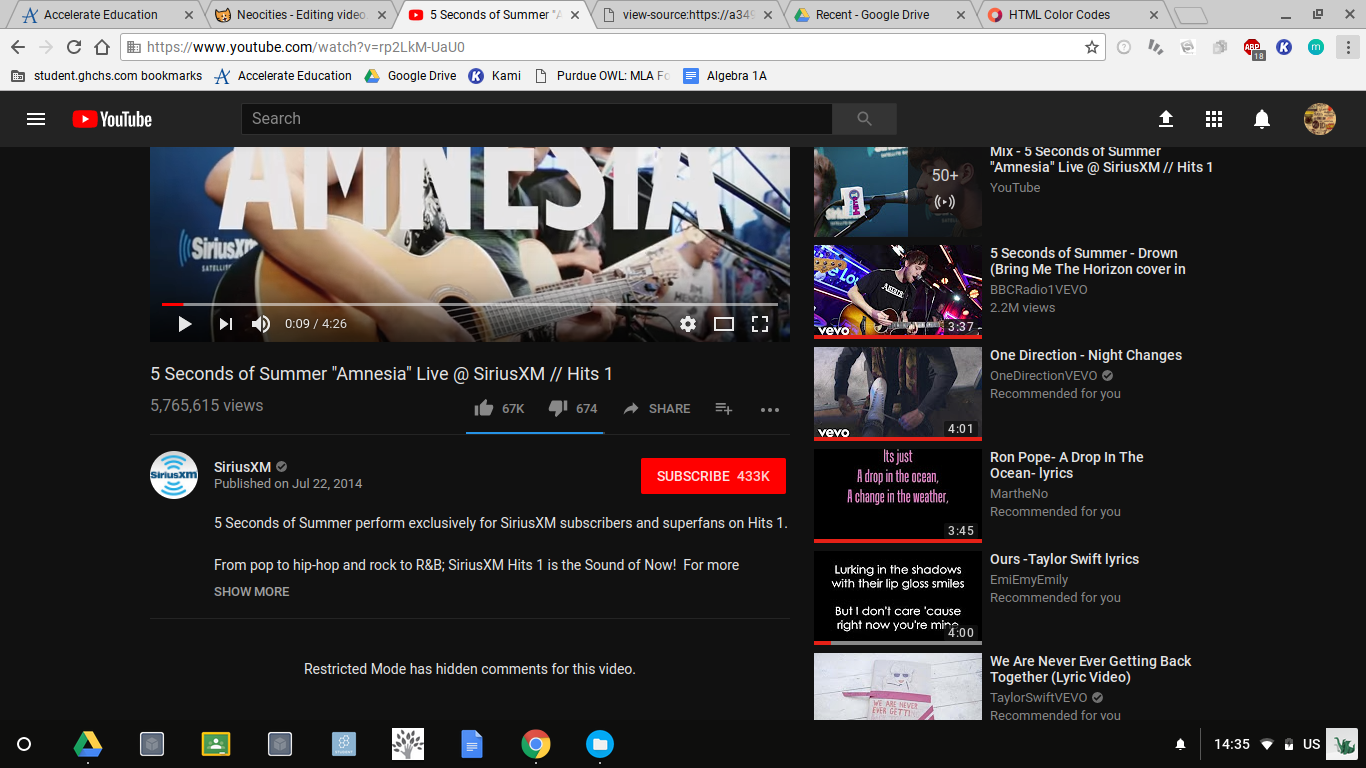Open Ron Pope A Drop In The Ocean video
1366x768 pixels.
coord(1067,465)
